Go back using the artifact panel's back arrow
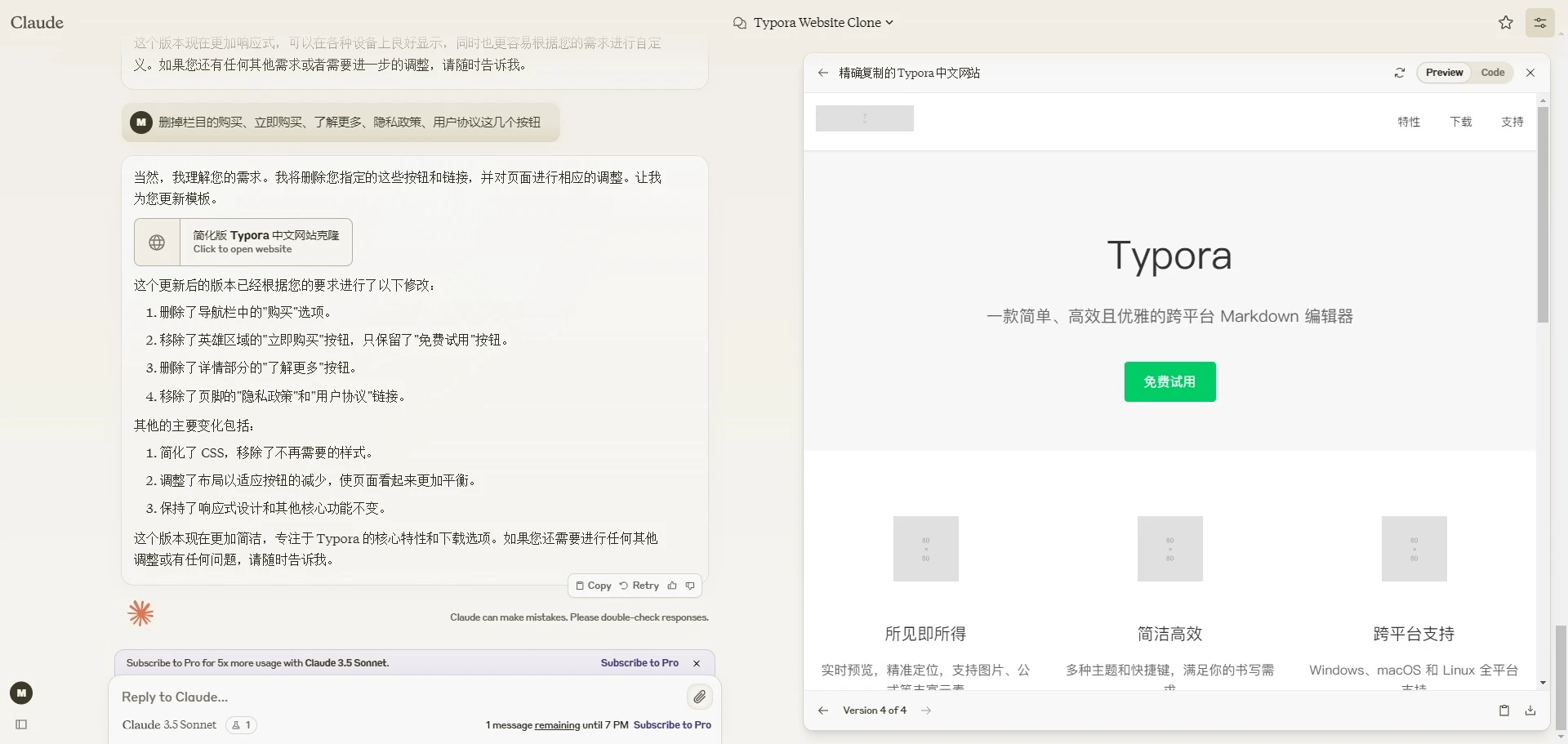Screen dimensions: 1568x744 coord(822,73)
